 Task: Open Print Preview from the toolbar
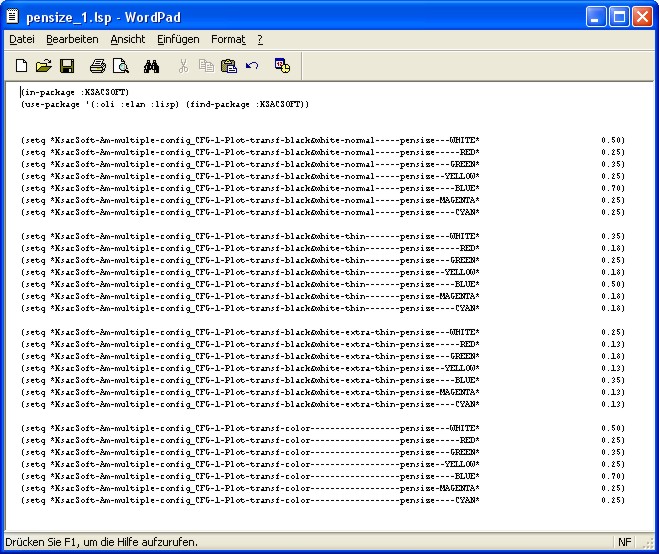[x=121, y=67]
